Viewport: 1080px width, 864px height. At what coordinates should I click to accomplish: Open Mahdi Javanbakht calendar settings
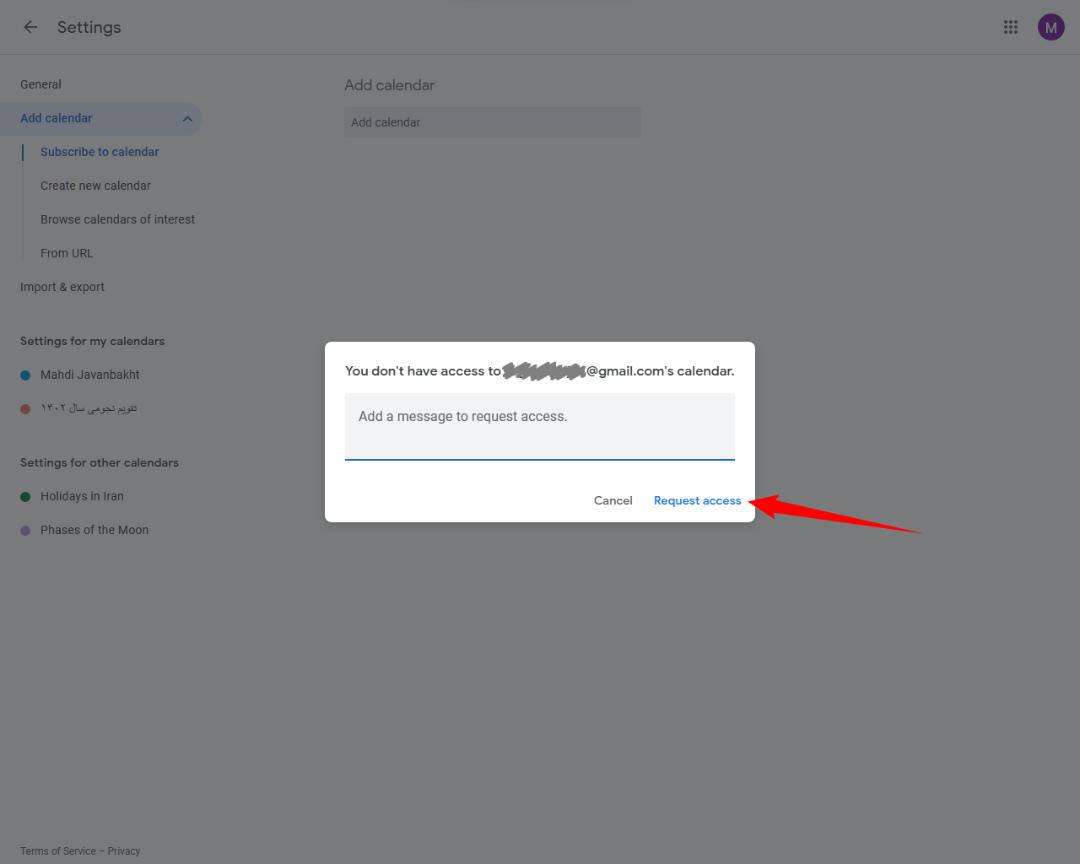(90, 375)
